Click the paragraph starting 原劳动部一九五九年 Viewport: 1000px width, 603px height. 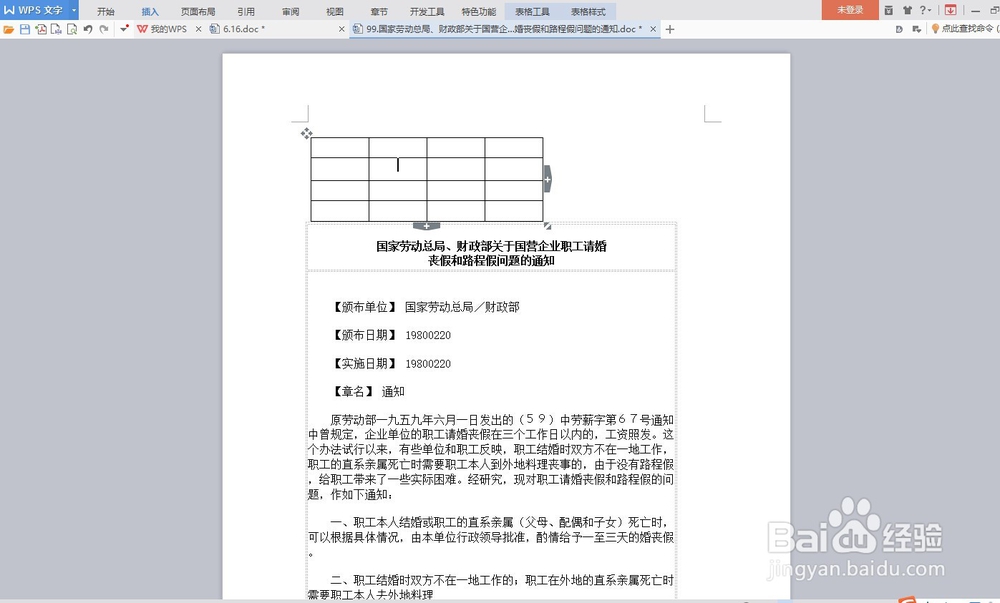click(491, 457)
